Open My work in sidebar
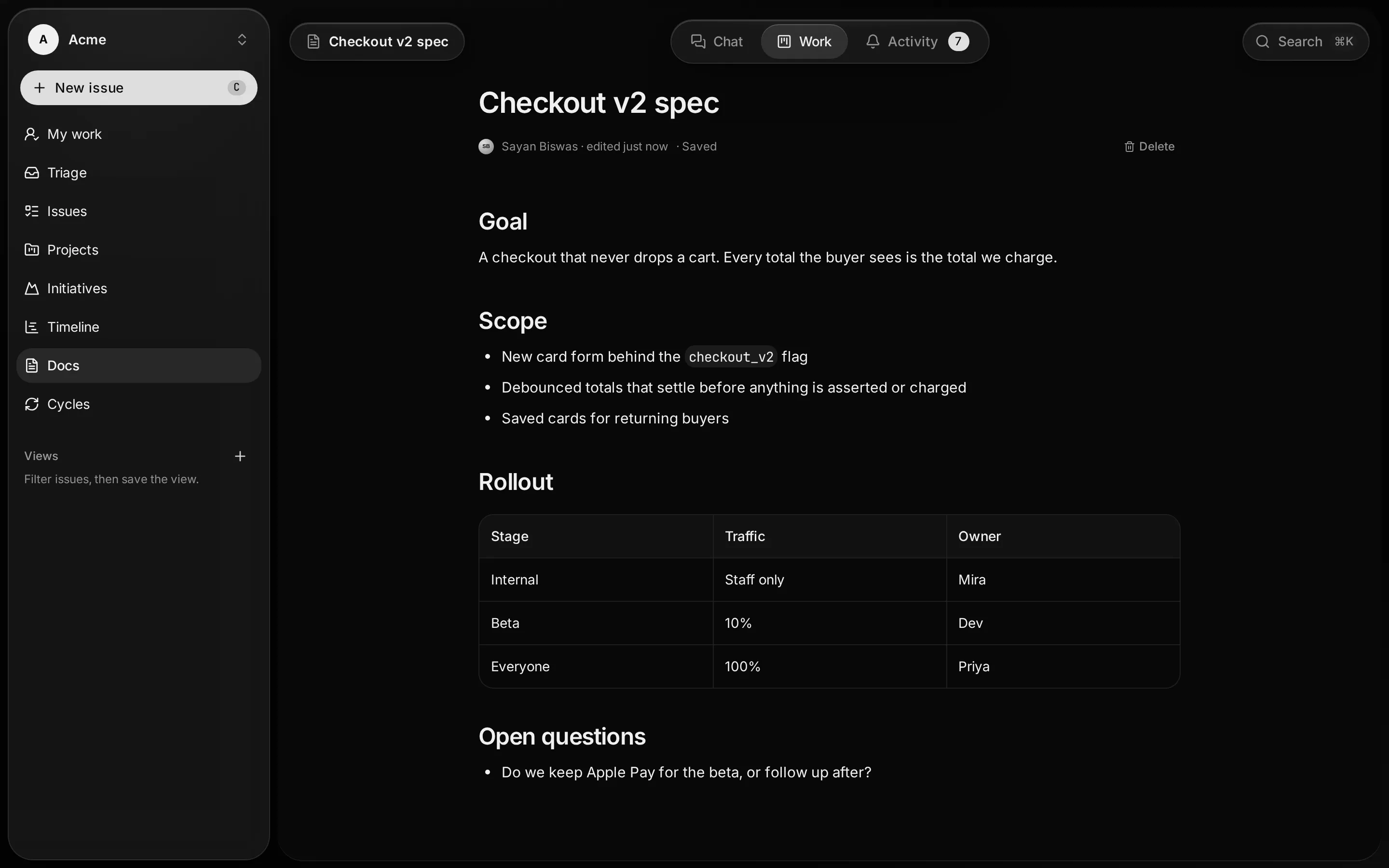Screen dimensions: 1389x868 pos(139,135)
